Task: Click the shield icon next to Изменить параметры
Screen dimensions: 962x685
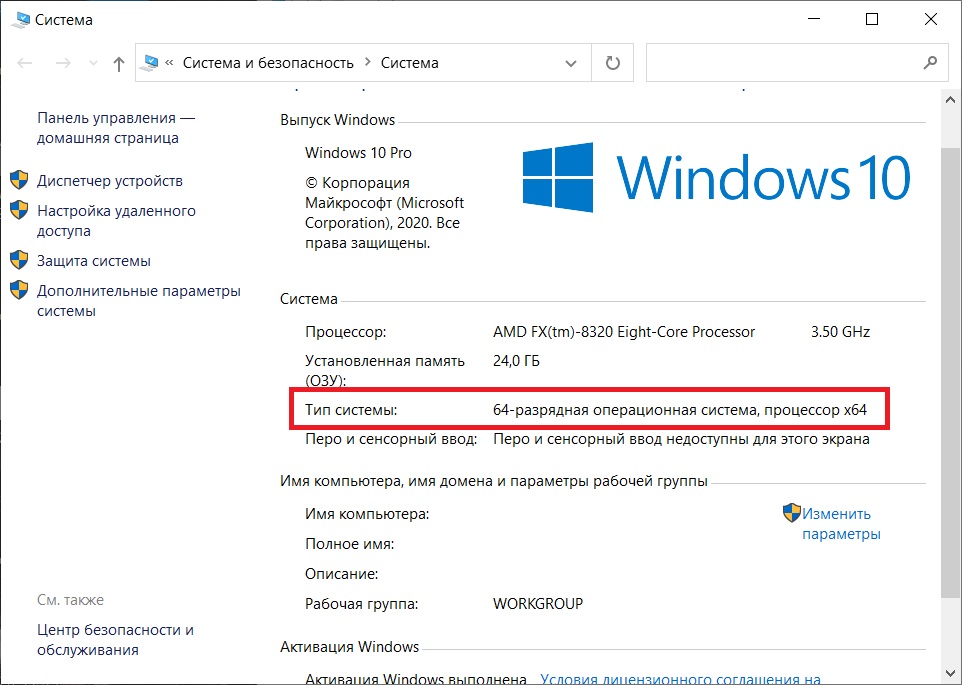Action: 791,513
